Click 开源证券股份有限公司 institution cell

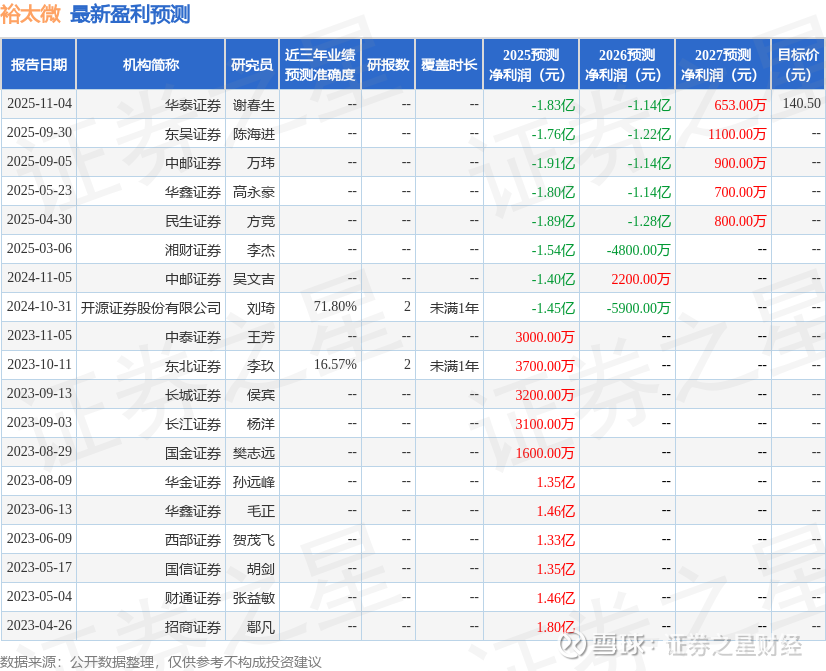point(151,308)
